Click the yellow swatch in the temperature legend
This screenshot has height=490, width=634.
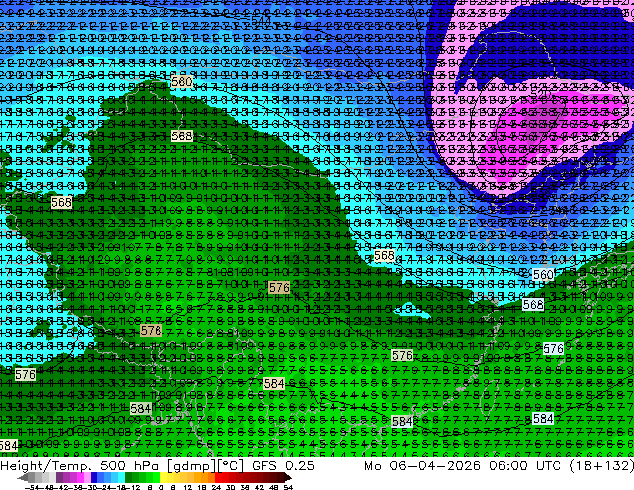(163, 477)
